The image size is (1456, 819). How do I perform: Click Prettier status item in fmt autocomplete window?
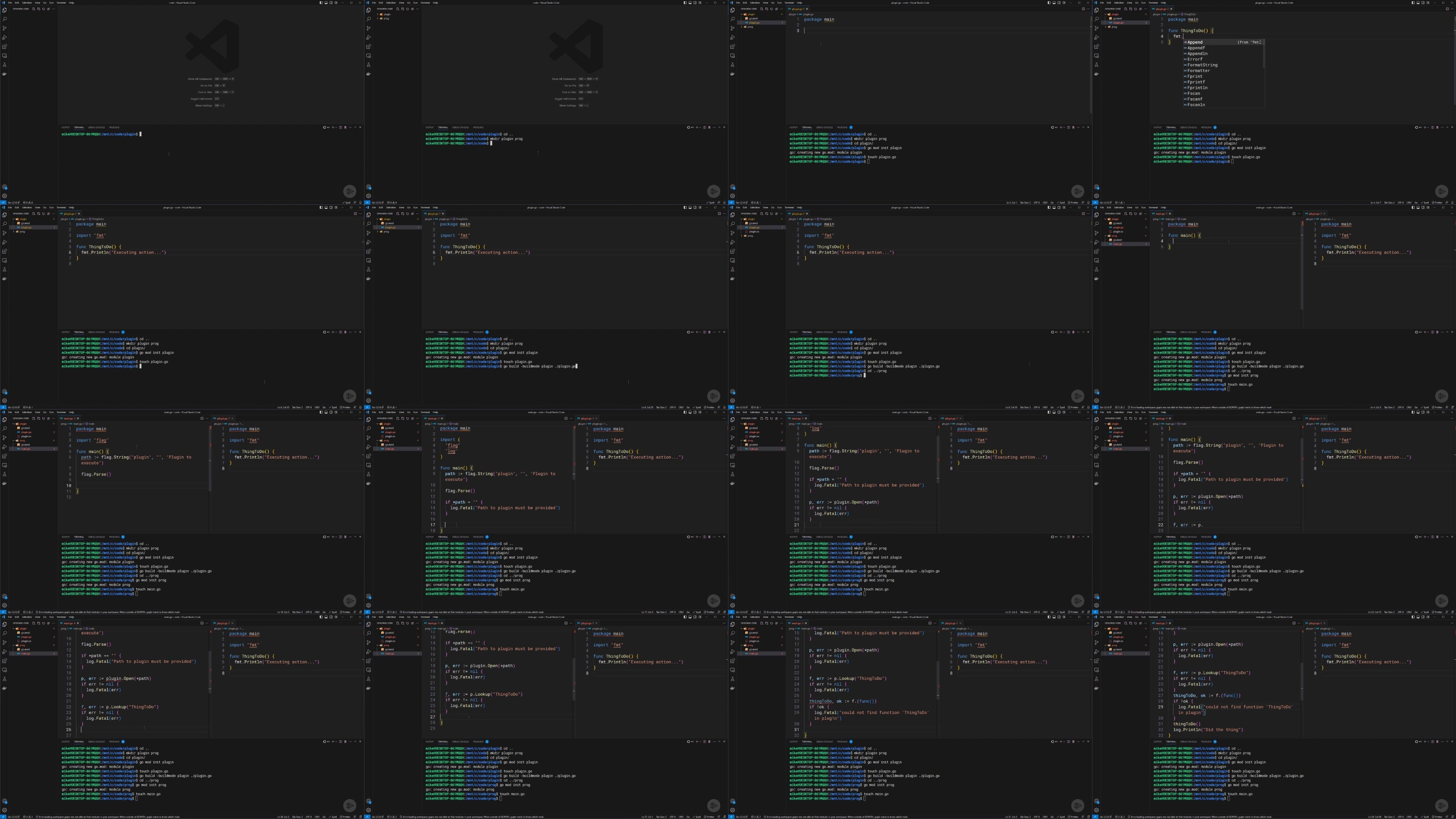[1437, 202]
